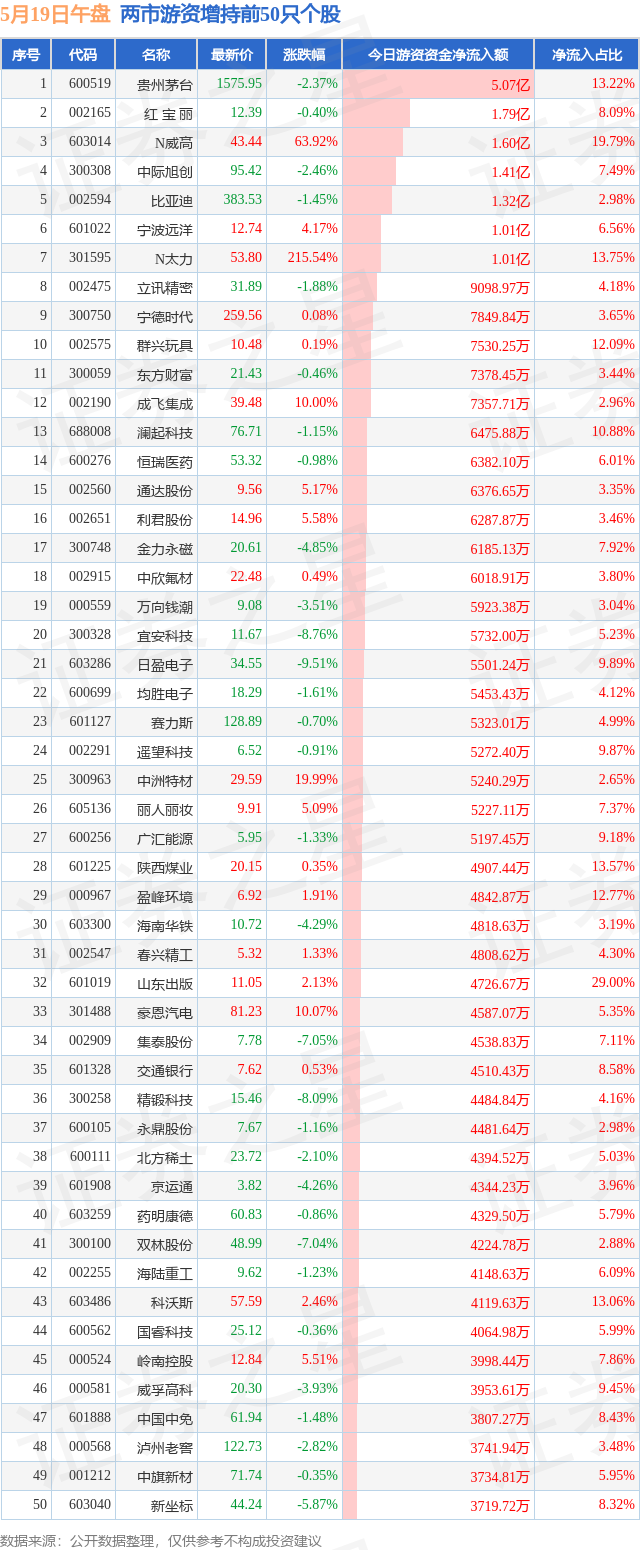This screenshot has width=640, height=1550.
Task: Click stock code 000581
Action: pyautogui.click(x=89, y=1389)
